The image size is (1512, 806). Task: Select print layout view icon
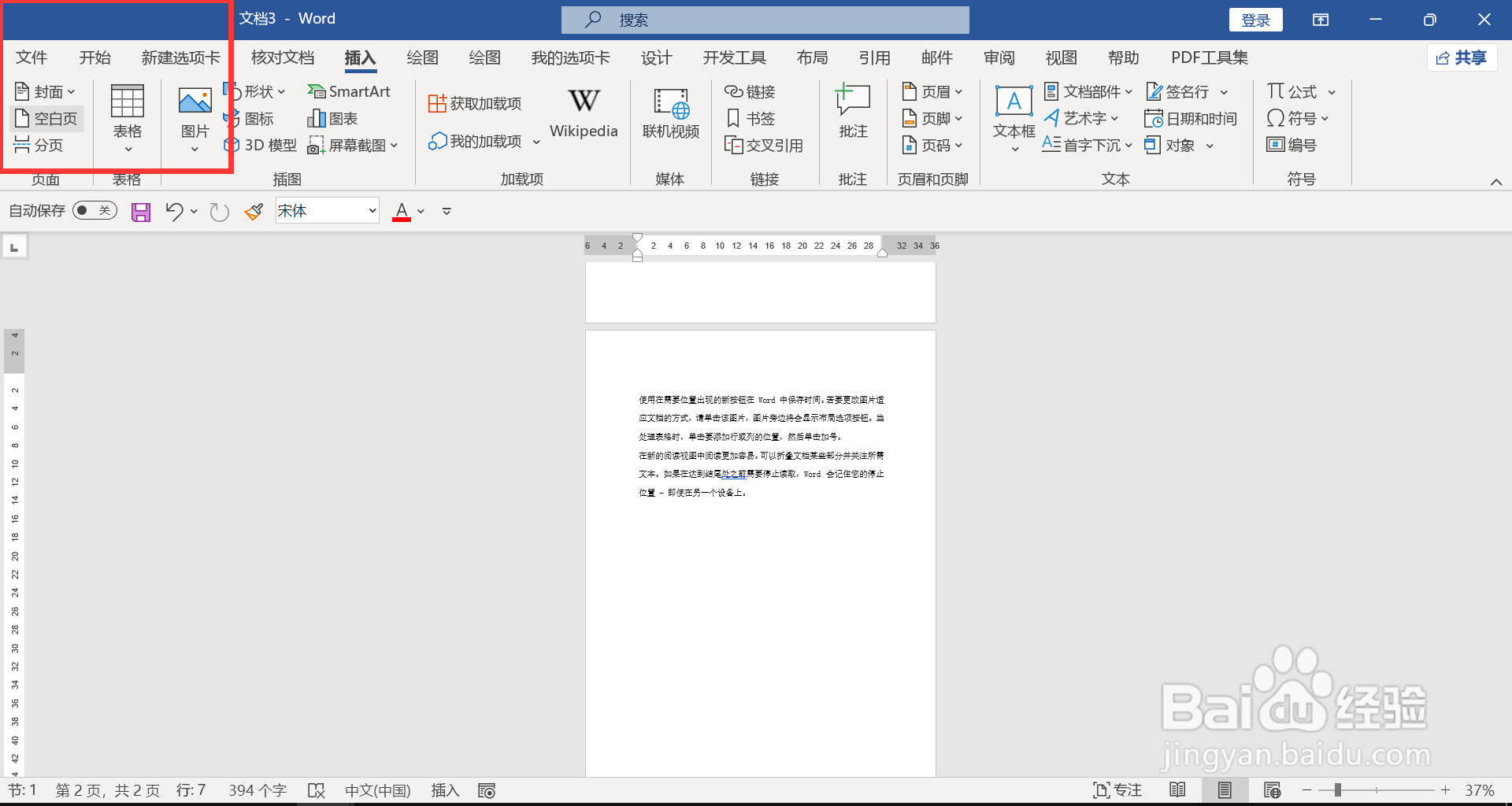[x=1225, y=790]
